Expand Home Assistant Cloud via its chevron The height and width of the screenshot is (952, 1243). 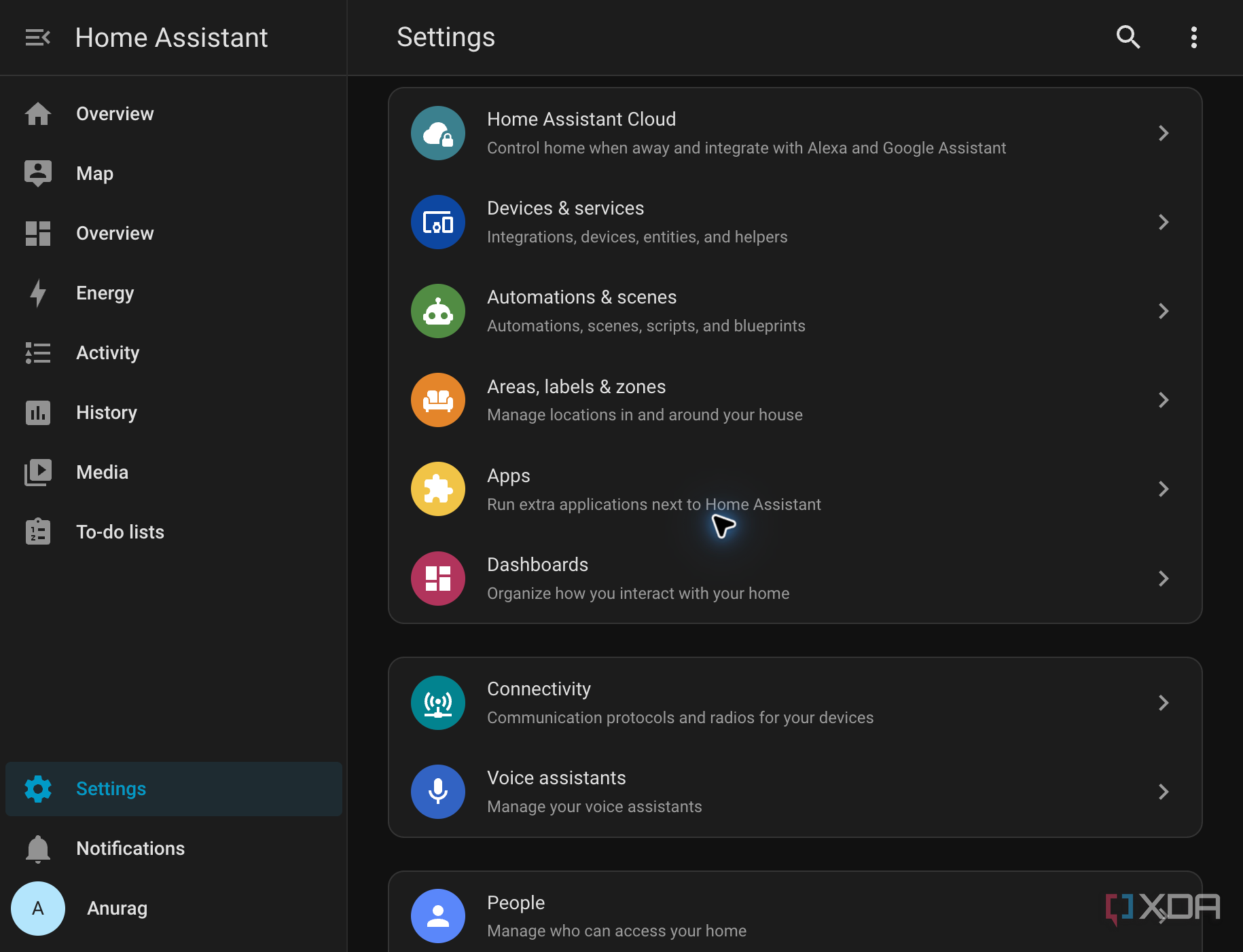(x=1164, y=133)
